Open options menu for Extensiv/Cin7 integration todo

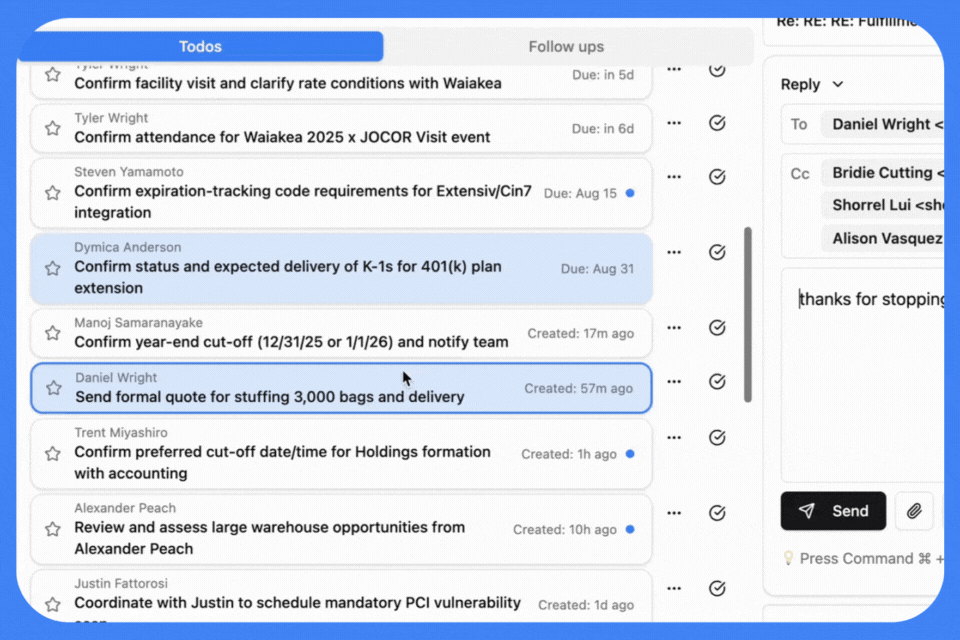(x=674, y=177)
